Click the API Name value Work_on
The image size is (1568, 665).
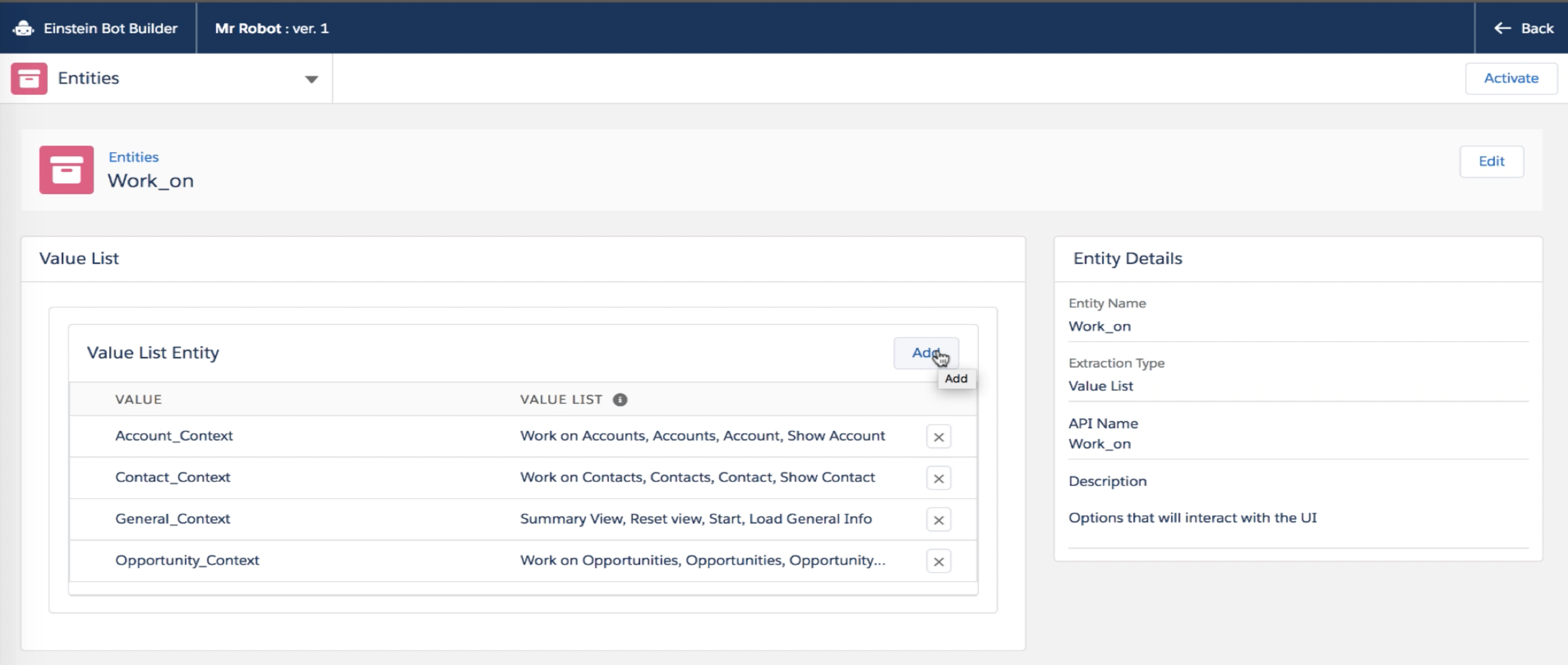point(1100,444)
